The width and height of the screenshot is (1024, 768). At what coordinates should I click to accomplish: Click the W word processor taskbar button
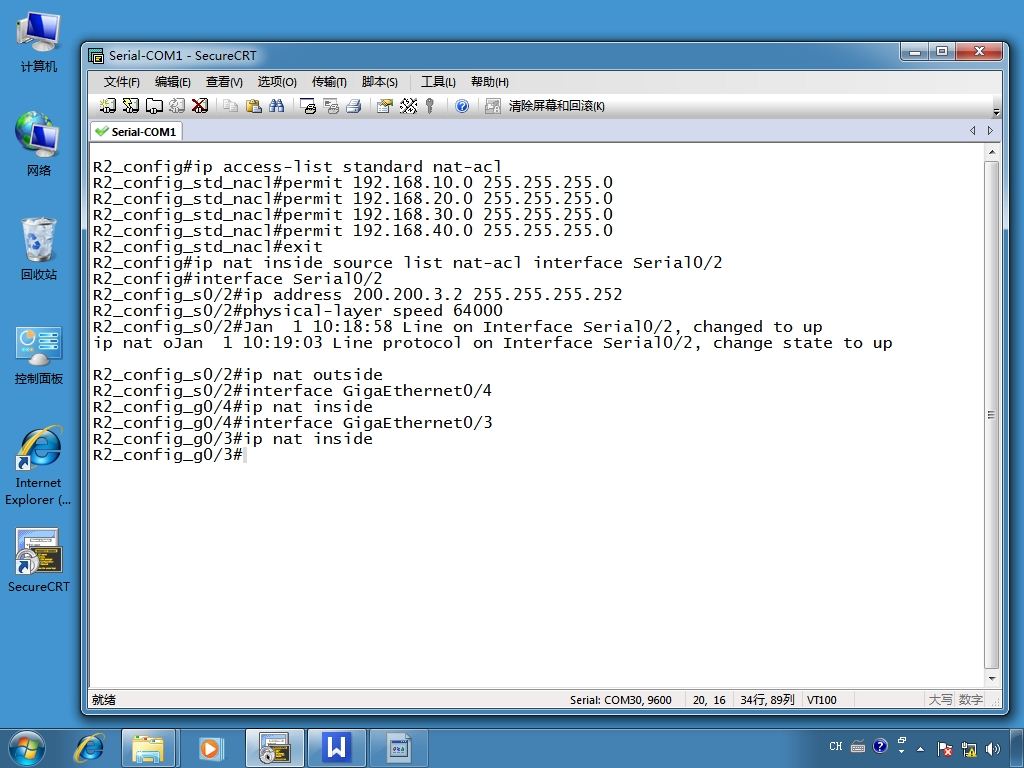[337, 748]
